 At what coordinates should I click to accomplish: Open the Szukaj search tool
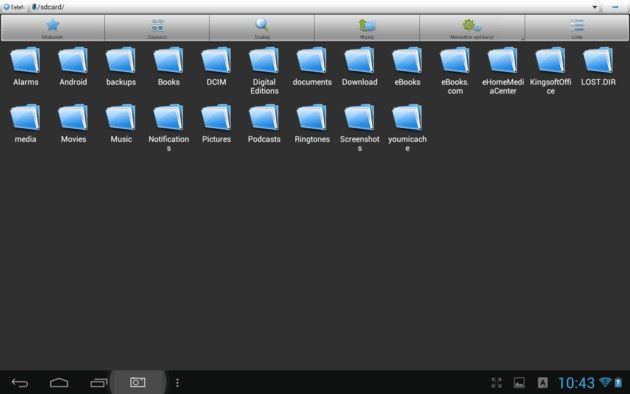[x=262, y=28]
